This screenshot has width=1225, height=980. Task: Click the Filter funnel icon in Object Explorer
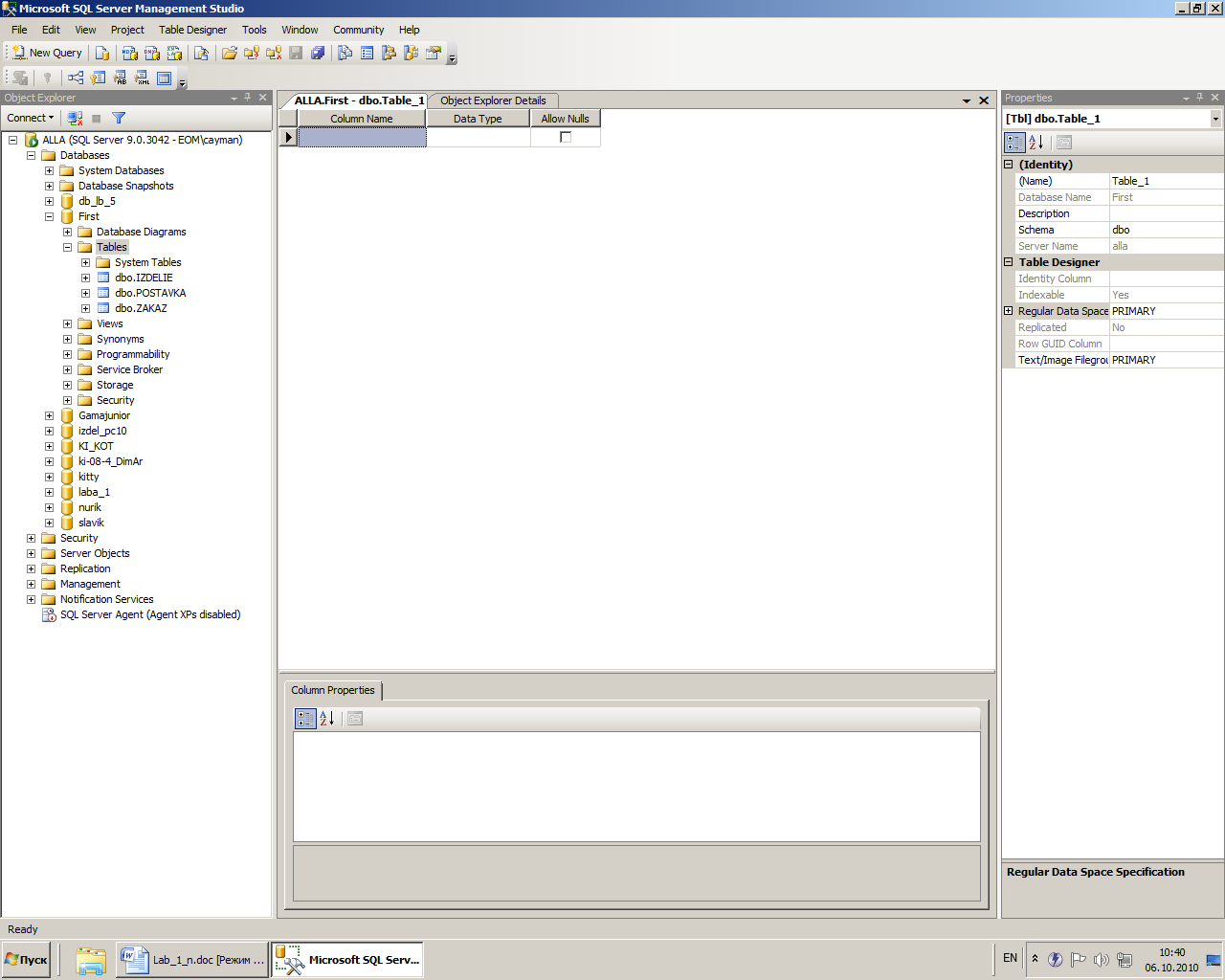point(119,118)
